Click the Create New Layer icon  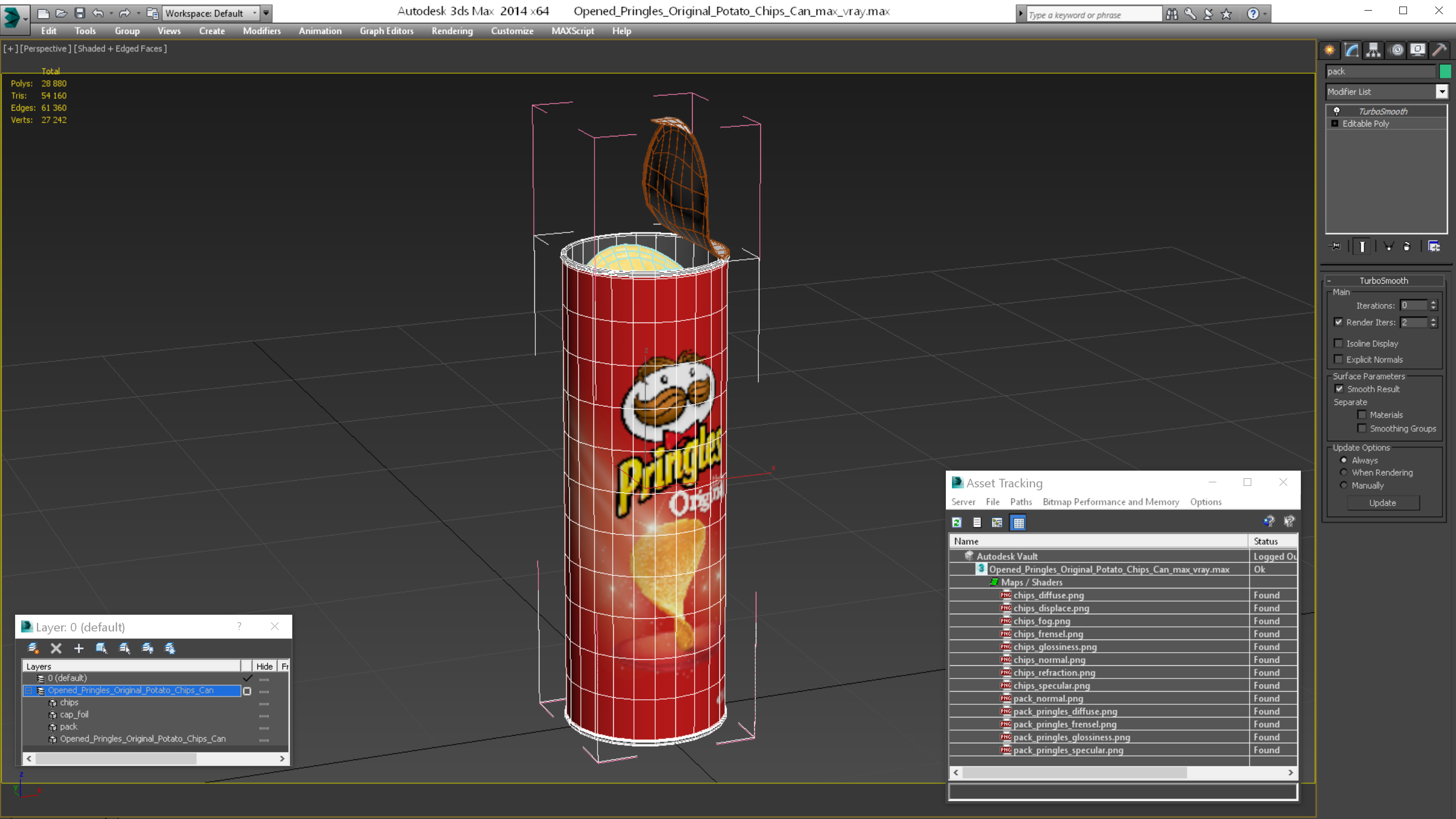(33, 648)
